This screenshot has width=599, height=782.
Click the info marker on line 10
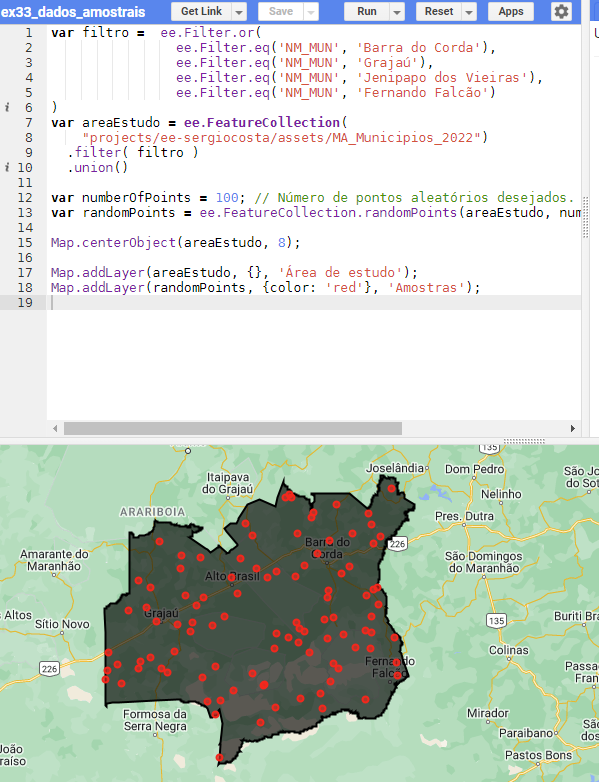pyautogui.click(x=7, y=167)
